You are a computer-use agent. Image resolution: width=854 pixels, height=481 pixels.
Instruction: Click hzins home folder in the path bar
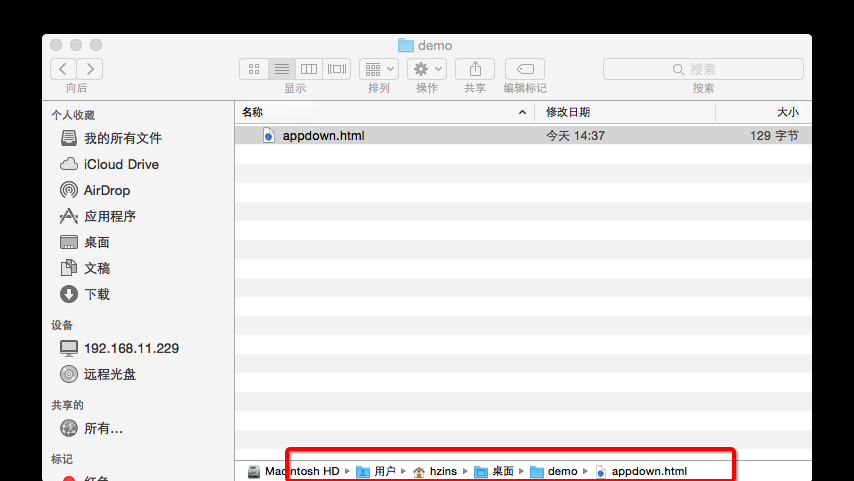point(435,471)
